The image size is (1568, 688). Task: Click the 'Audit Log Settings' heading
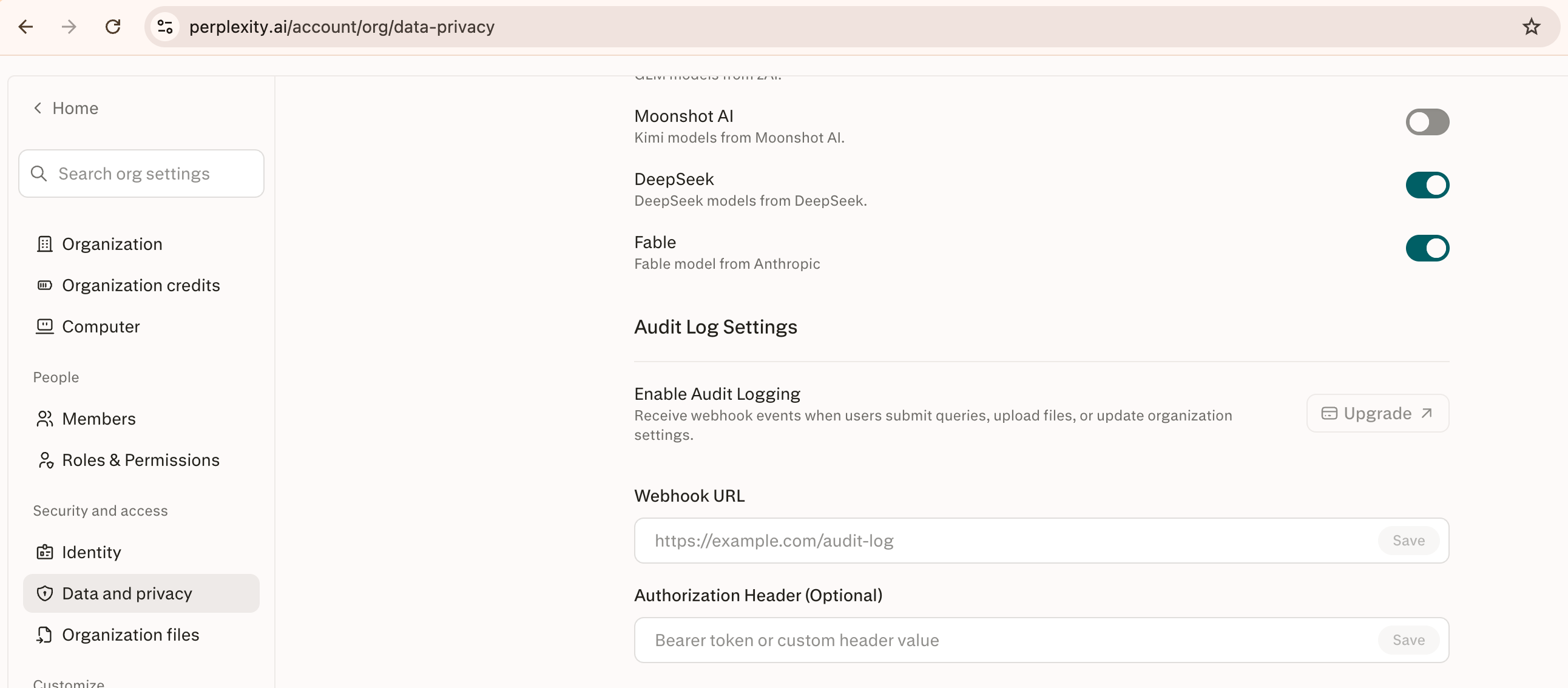(x=715, y=328)
